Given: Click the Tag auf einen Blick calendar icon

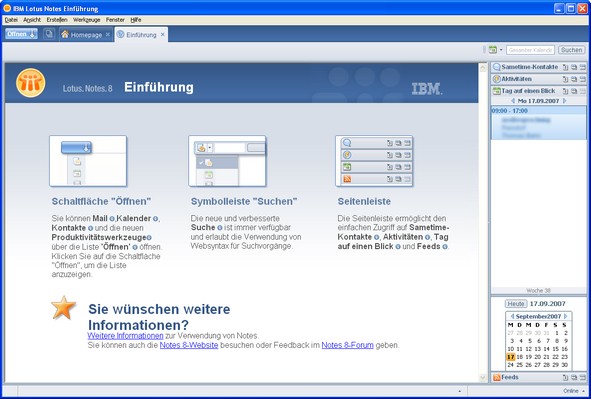Looking at the screenshot, I should [497, 91].
